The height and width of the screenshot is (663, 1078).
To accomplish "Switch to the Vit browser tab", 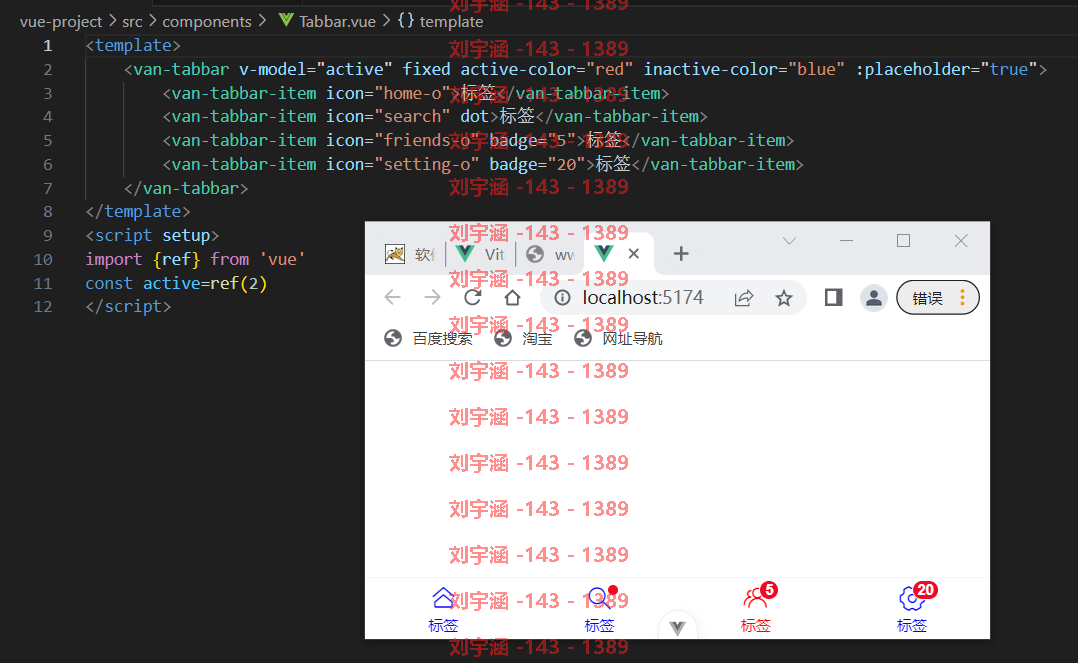I will pos(481,254).
